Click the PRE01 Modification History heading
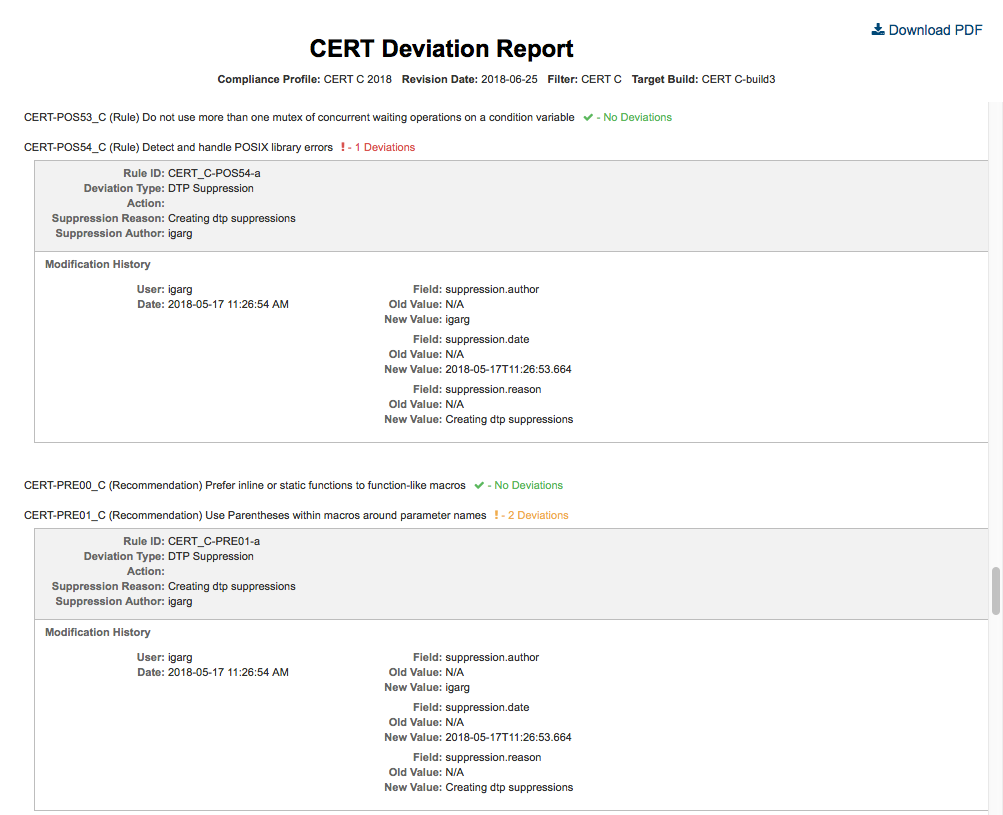1003x815 pixels. pyautogui.click(x=98, y=632)
